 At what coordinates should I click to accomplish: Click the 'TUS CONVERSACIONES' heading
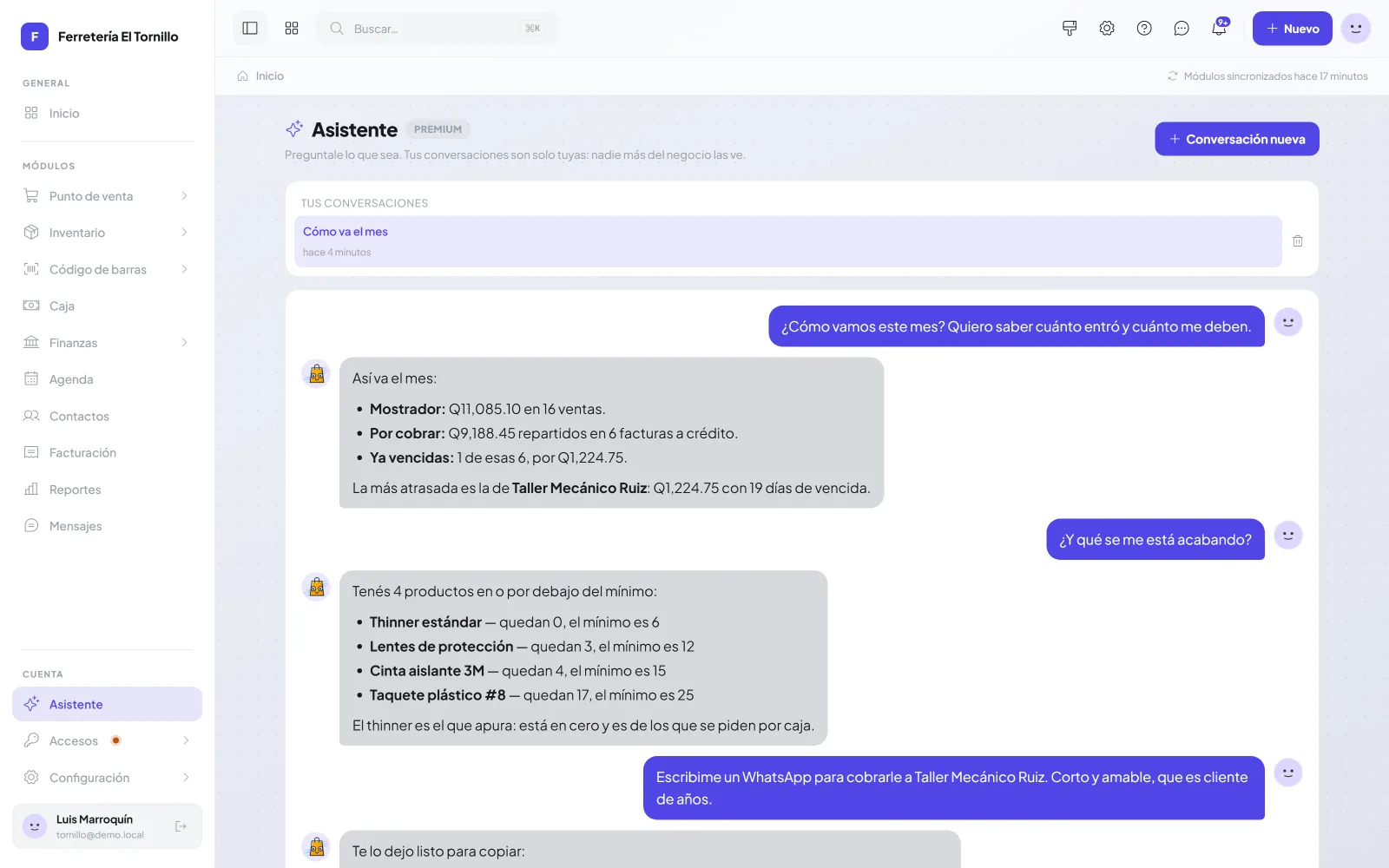pyautogui.click(x=365, y=203)
